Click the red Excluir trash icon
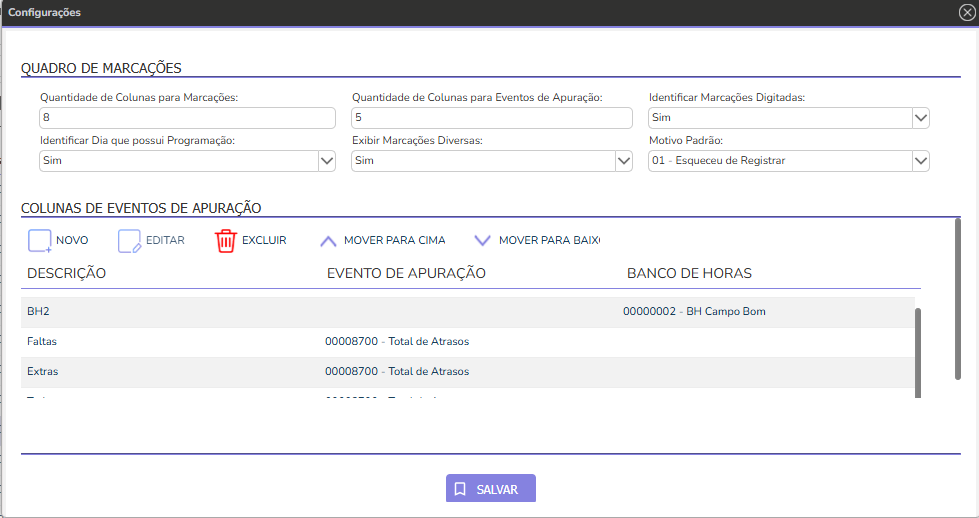 [226, 241]
